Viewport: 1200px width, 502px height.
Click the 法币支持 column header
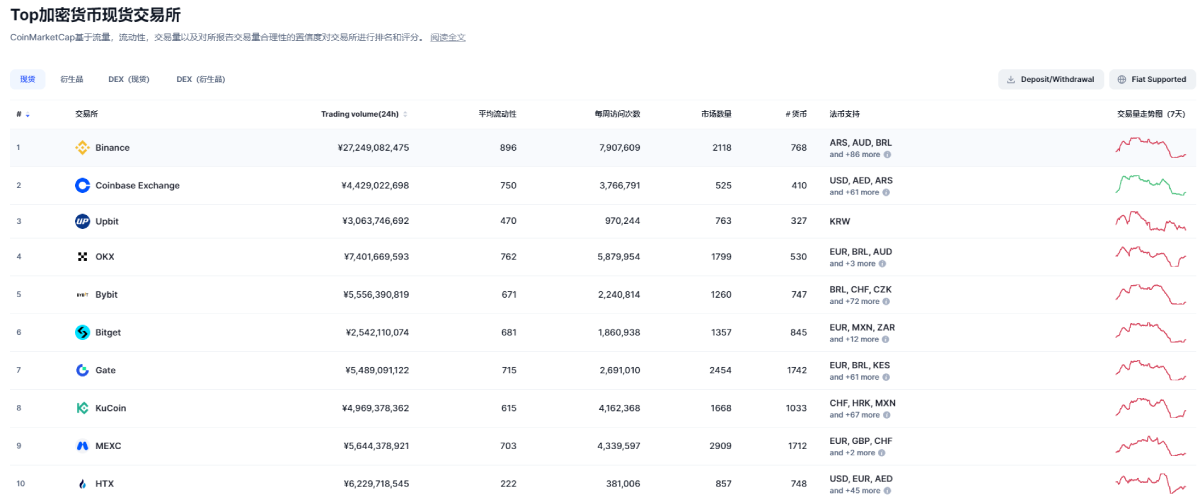[845, 114]
